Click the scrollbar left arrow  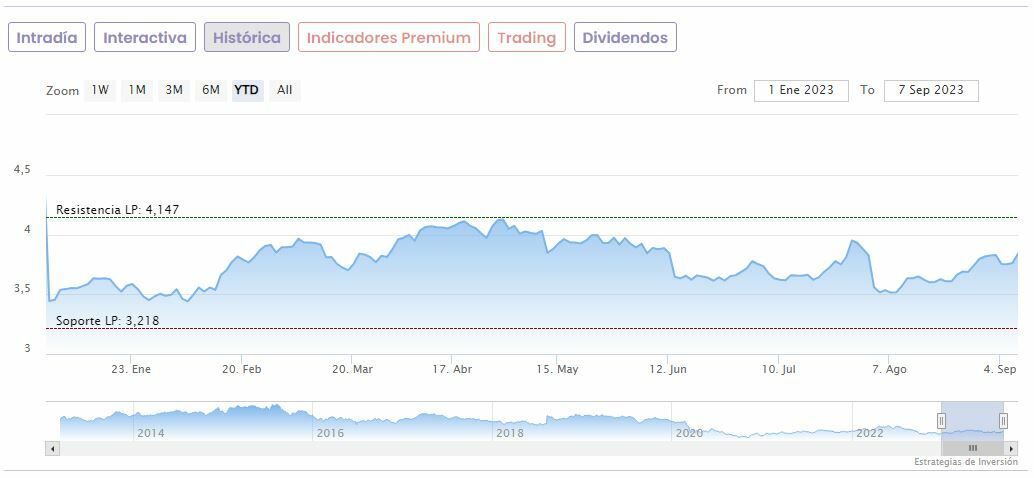pyautogui.click(x=52, y=448)
